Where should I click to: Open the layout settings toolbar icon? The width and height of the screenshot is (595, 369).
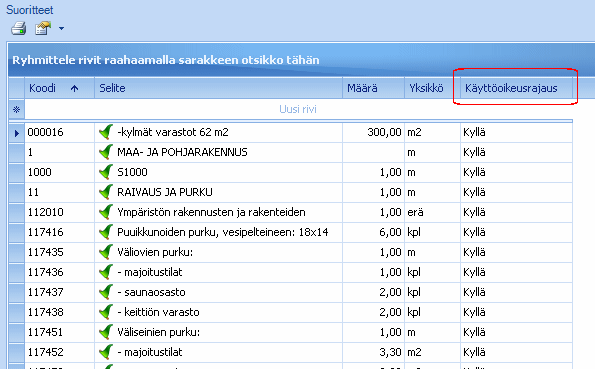coord(43,28)
